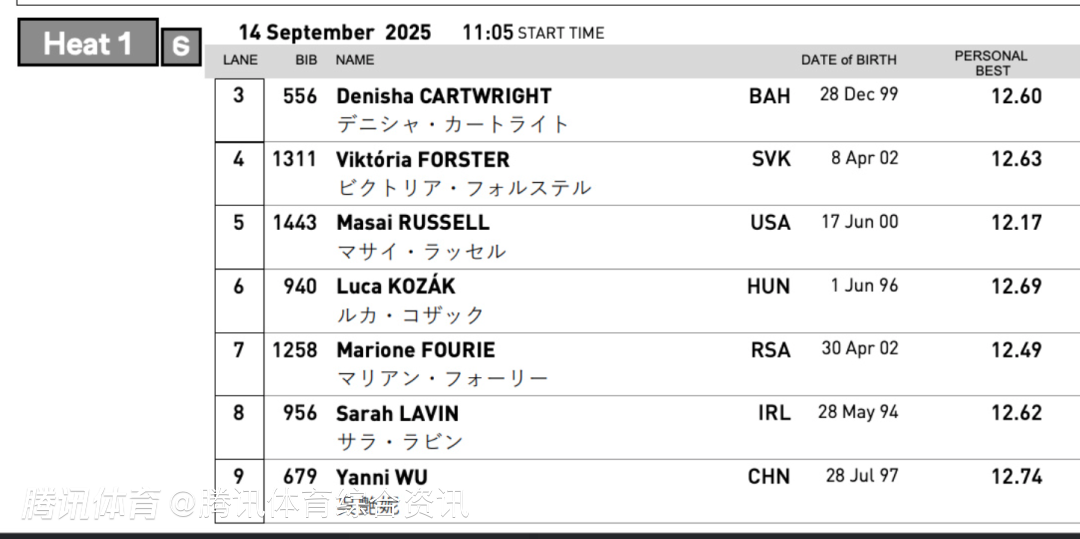
Task: Click bib number 1443
Action: [x=295, y=223]
